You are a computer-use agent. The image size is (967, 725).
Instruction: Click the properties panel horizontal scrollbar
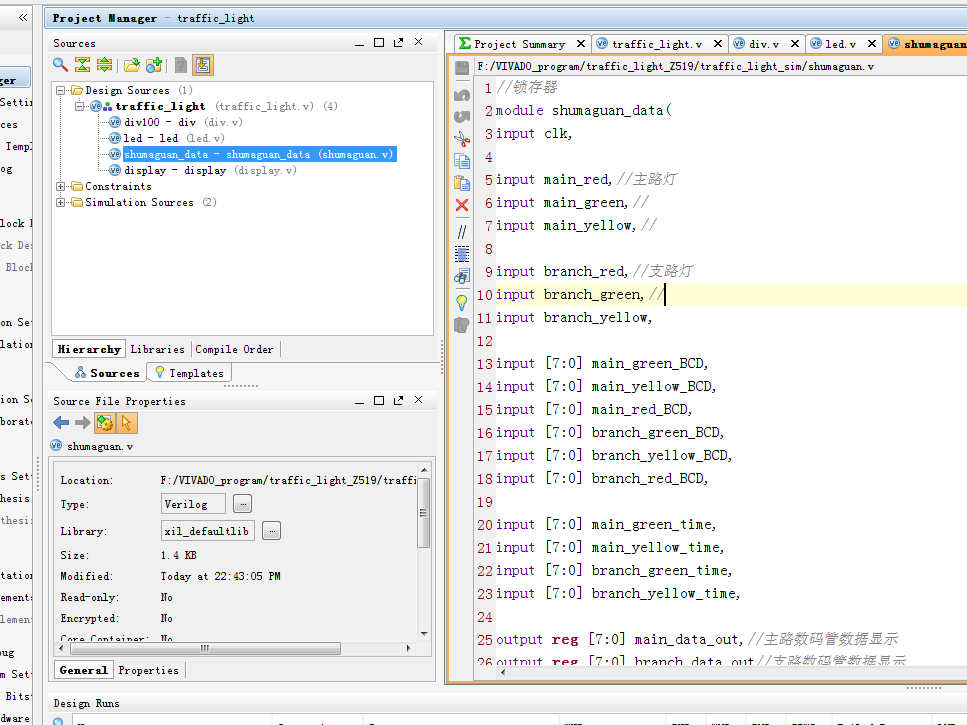(x=205, y=649)
